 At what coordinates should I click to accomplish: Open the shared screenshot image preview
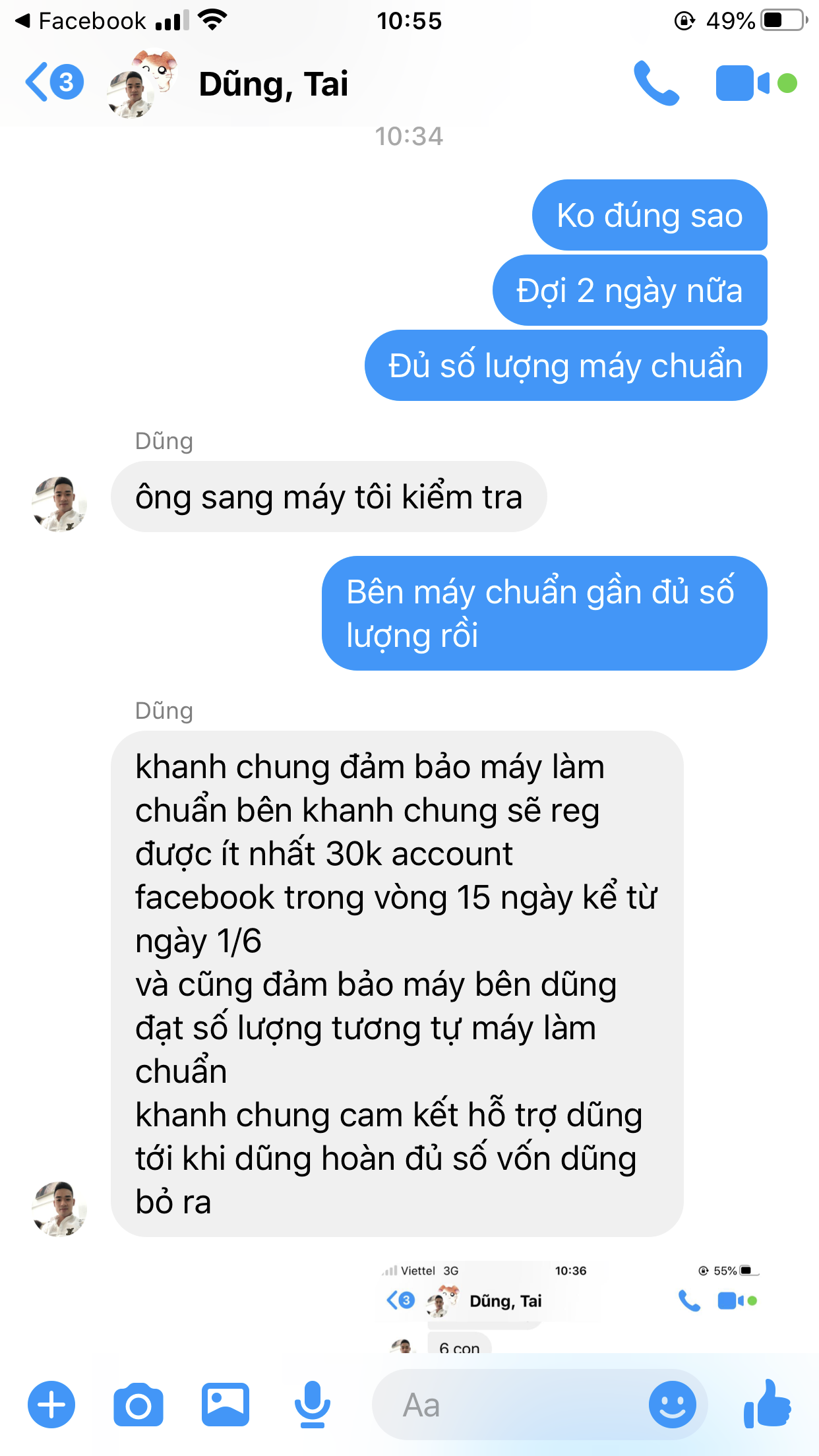571,1307
